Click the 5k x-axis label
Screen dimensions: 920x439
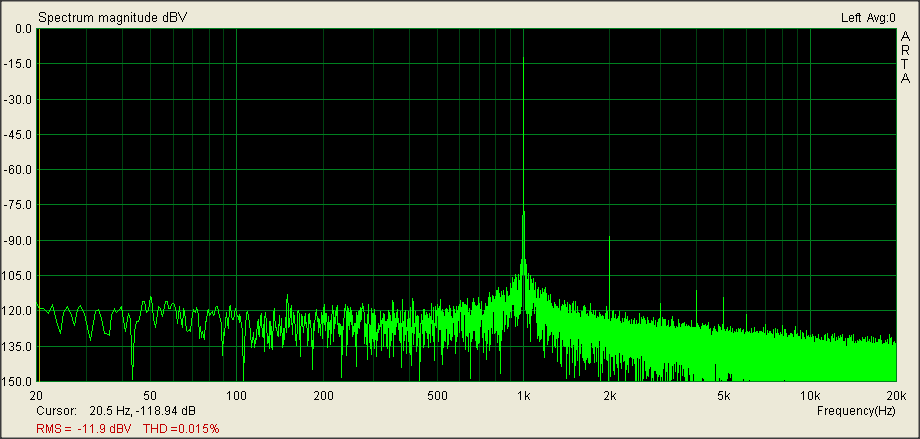[x=724, y=394]
